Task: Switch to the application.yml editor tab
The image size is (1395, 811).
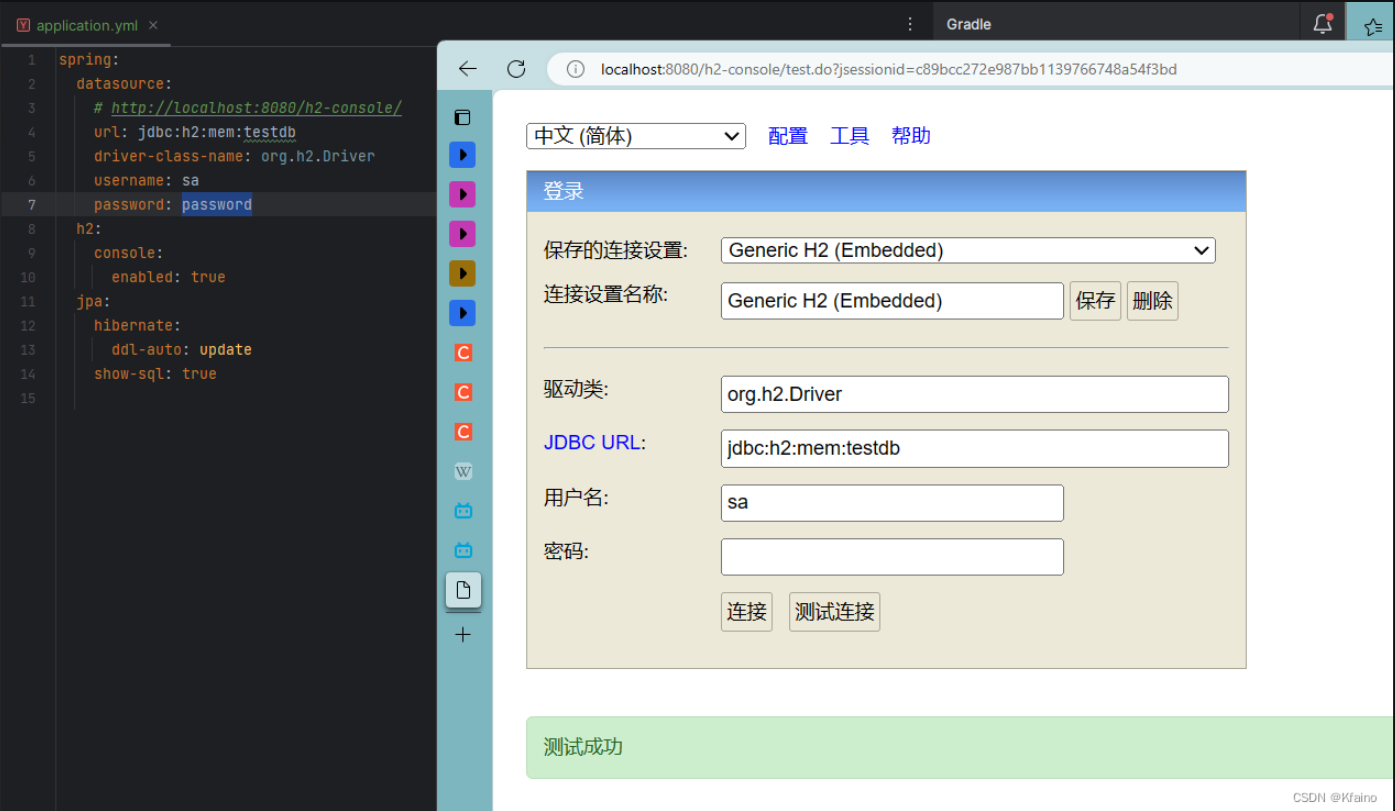Action: (x=87, y=25)
